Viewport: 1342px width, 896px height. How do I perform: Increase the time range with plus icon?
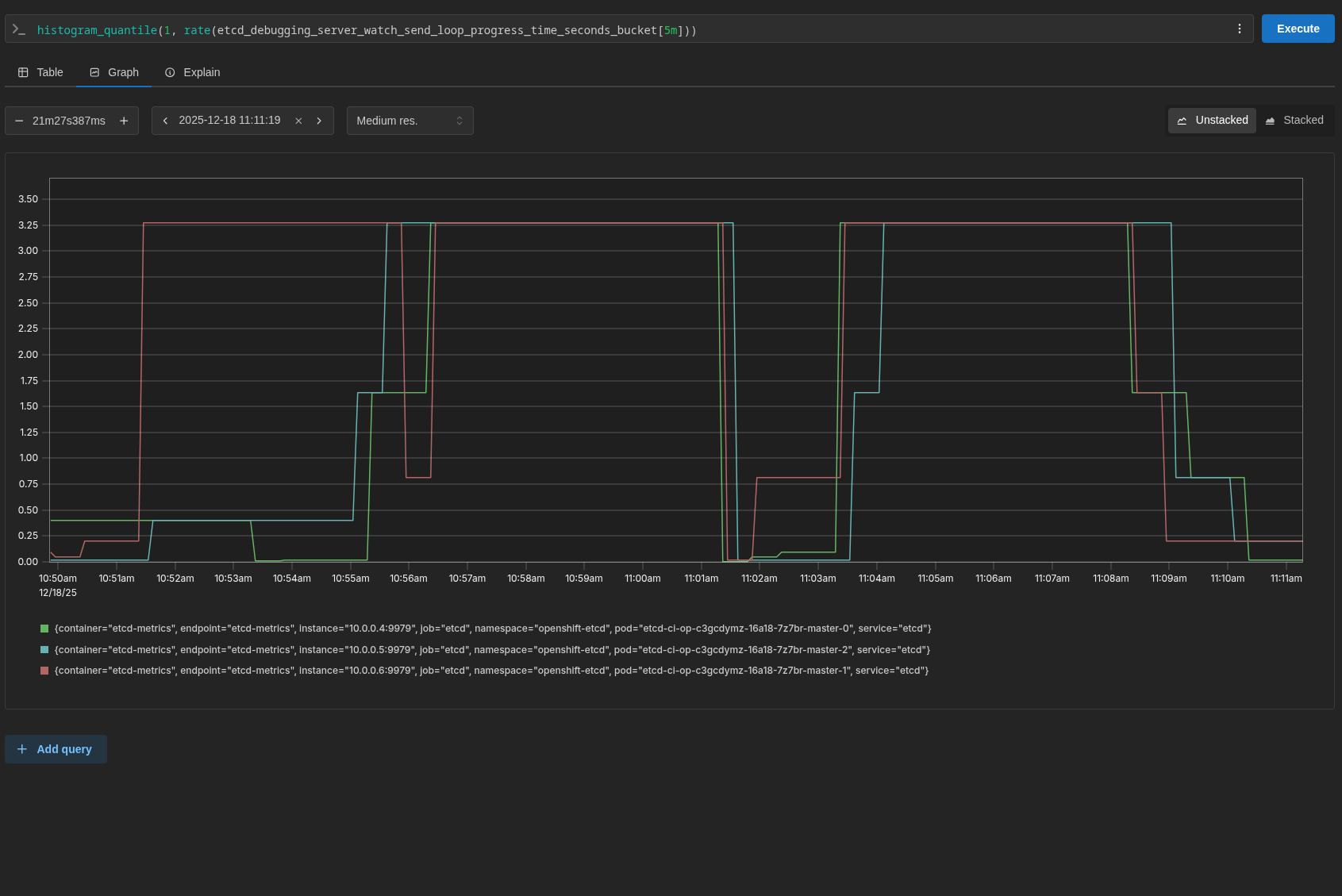click(x=124, y=121)
